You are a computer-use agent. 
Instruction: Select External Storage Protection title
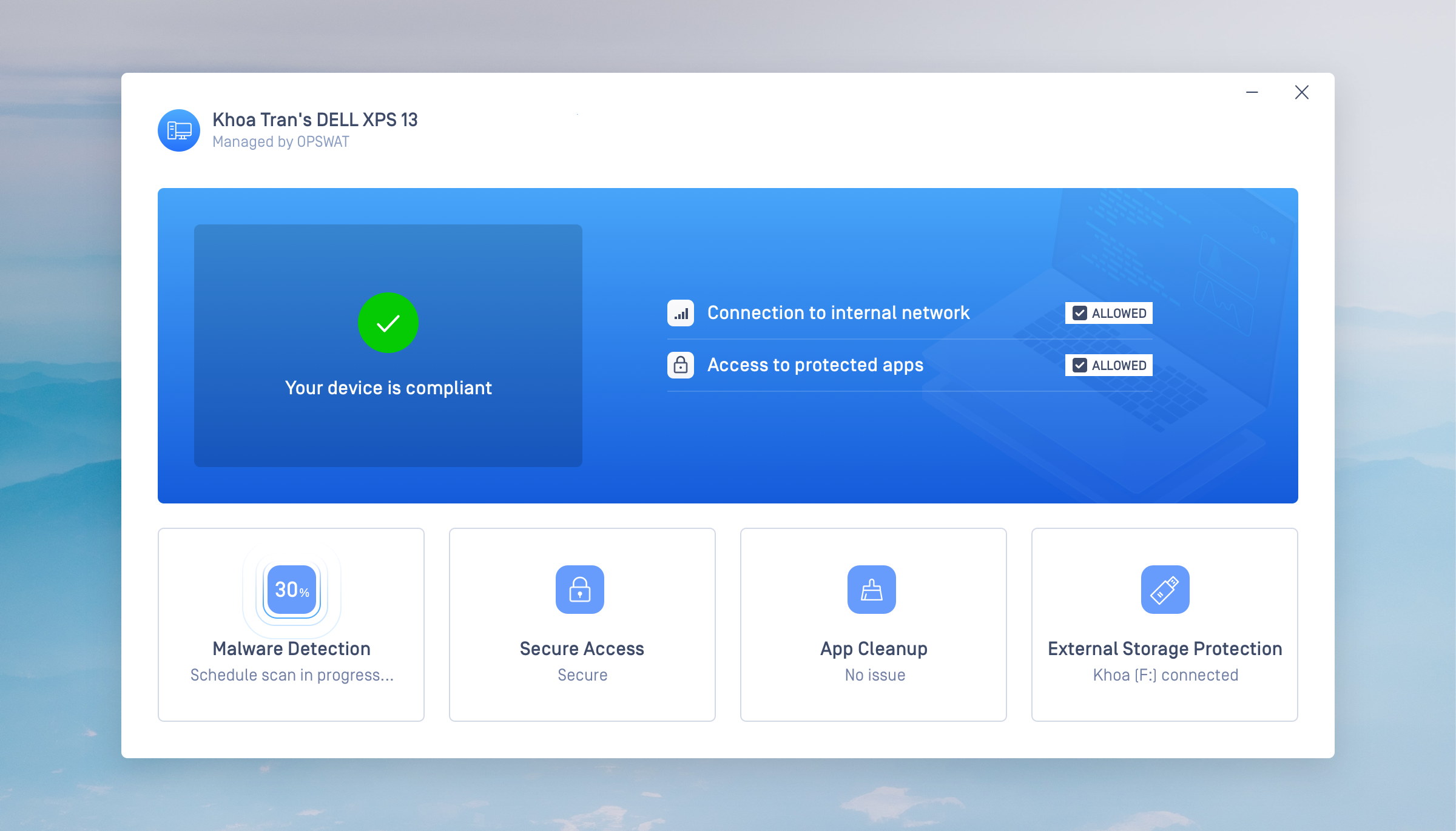coord(1165,648)
